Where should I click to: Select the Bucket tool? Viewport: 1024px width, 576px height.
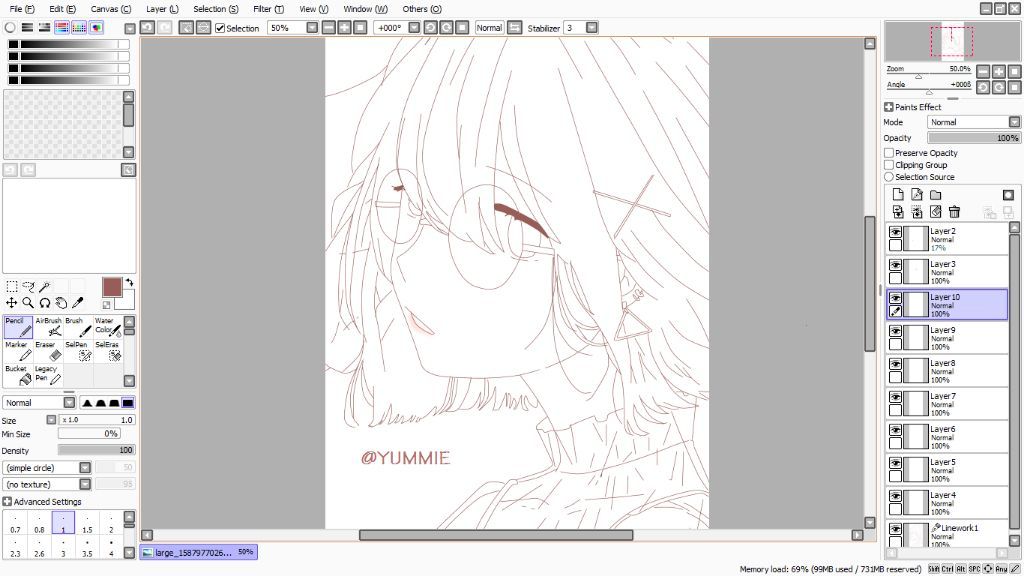[x=18, y=376]
